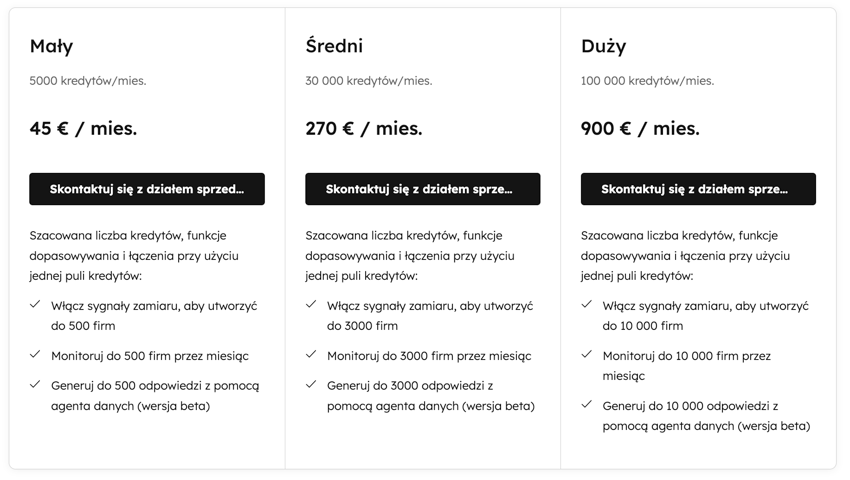This screenshot has height=480, width=850.
Task: Click checkmark next to 'Monitoruj do 500 firm'
Action: (36, 355)
